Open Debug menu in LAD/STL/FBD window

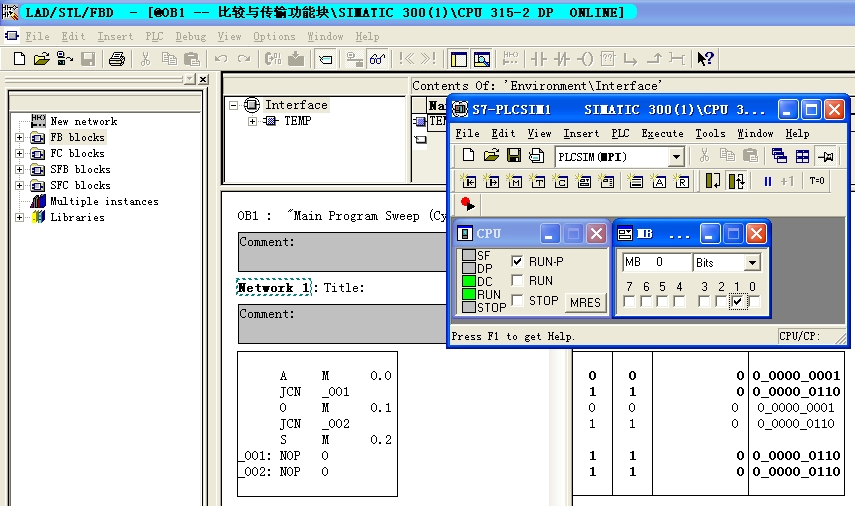pyautogui.click(x=190, y=37)
